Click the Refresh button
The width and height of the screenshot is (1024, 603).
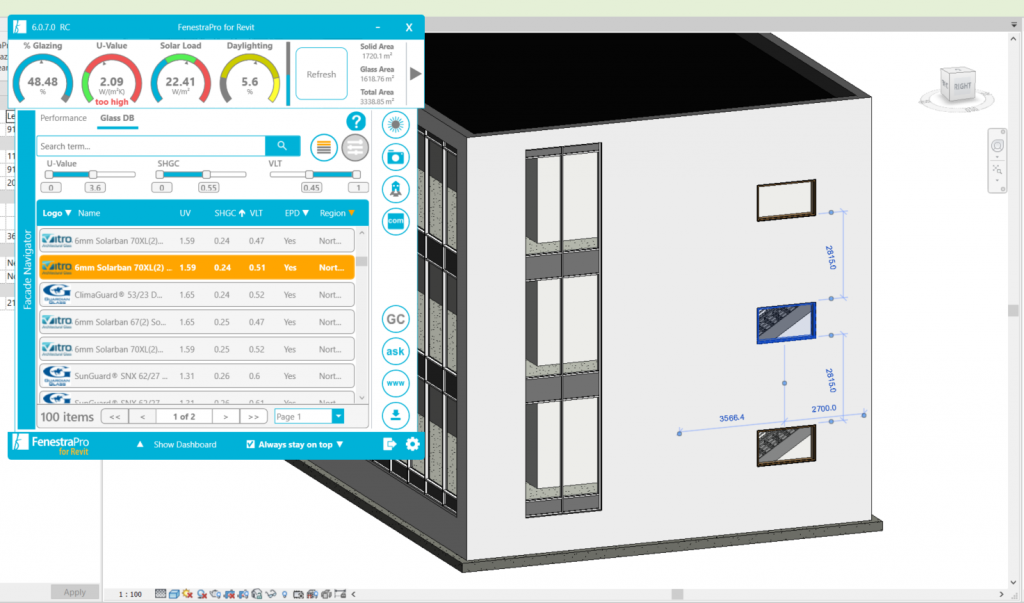pos(321,74)
